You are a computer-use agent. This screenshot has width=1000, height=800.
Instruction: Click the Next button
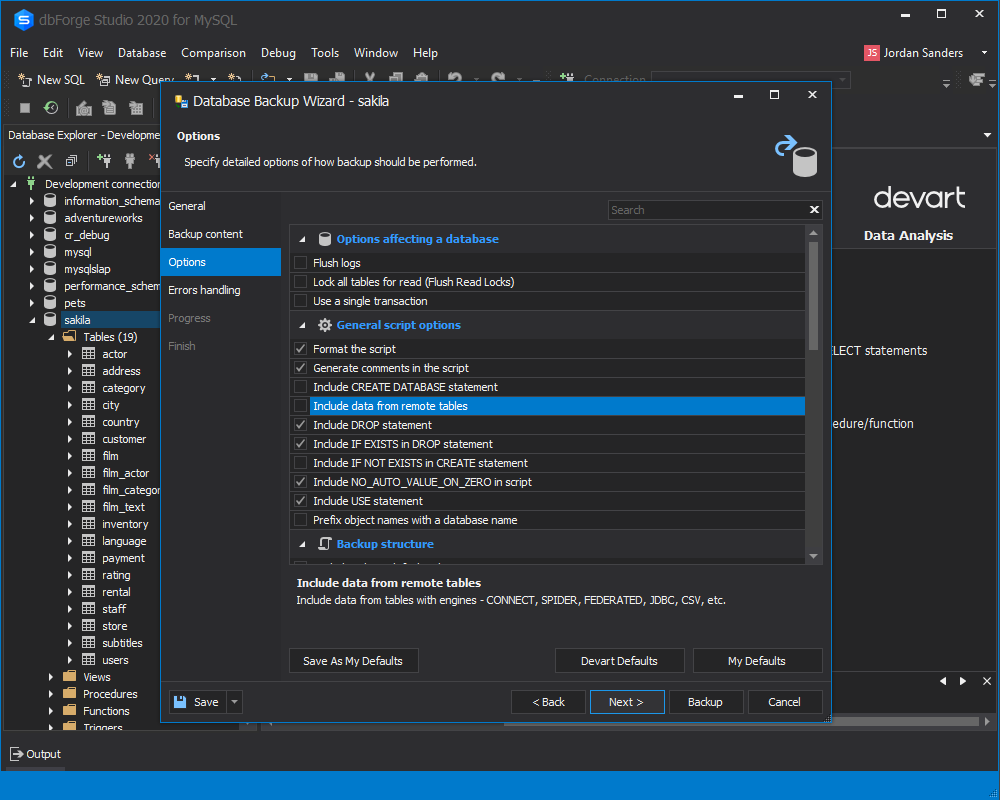tap(627, 702)
